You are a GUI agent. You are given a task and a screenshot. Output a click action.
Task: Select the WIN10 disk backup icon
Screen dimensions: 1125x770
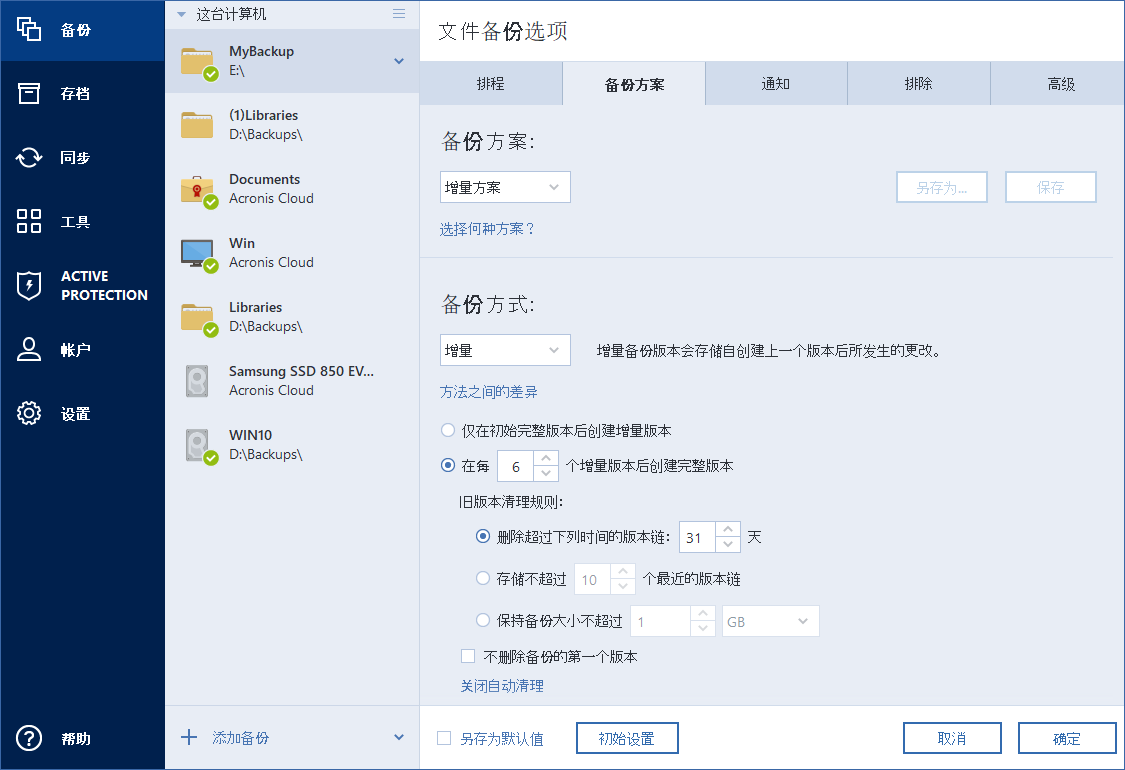point(200,446)
